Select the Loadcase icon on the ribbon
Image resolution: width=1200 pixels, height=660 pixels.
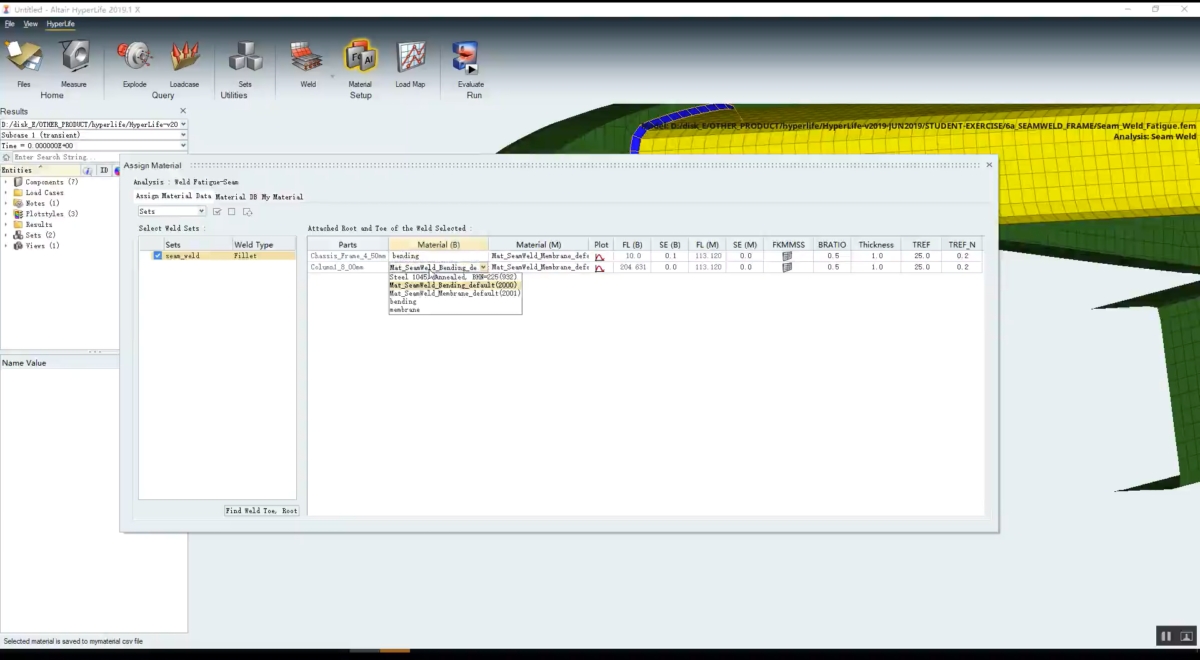[183, 57]
